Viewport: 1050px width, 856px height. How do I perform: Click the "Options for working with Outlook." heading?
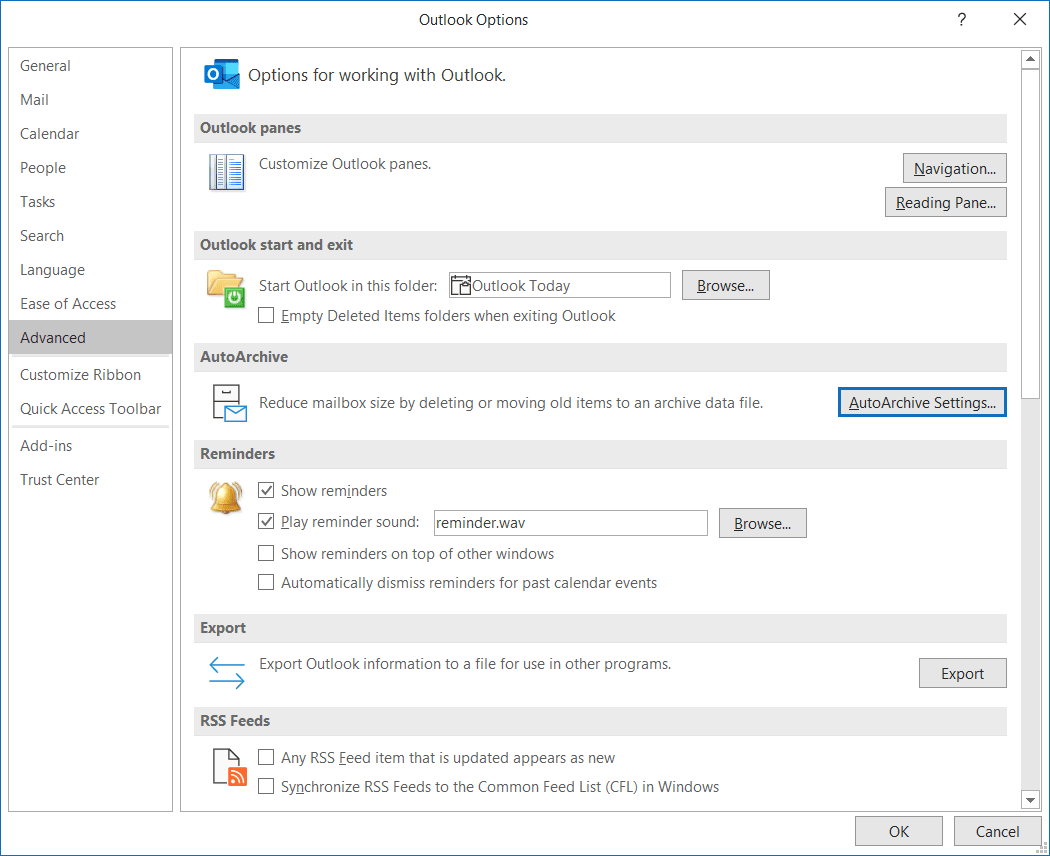pos(377,75)
